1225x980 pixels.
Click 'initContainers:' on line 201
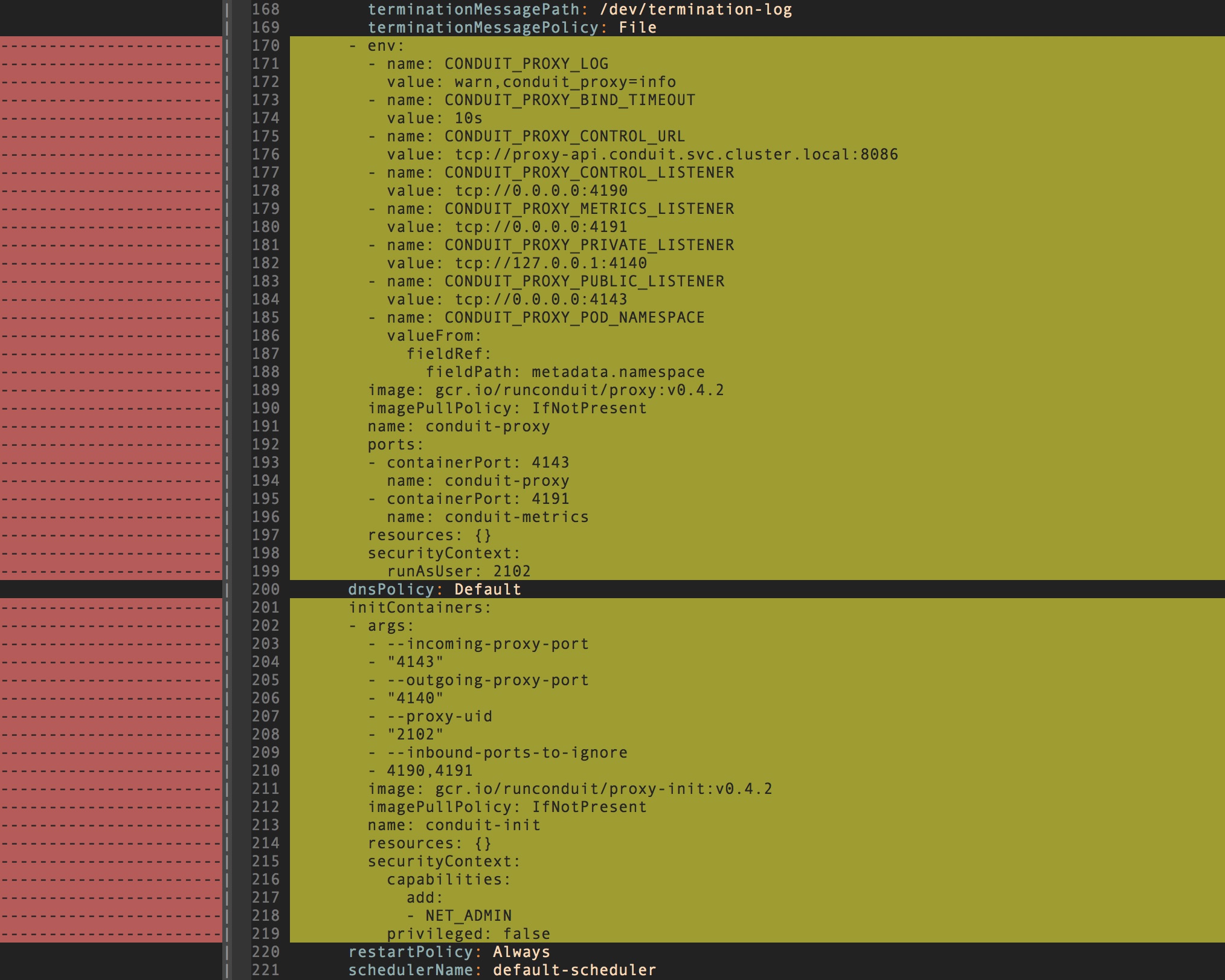[420, 608]
